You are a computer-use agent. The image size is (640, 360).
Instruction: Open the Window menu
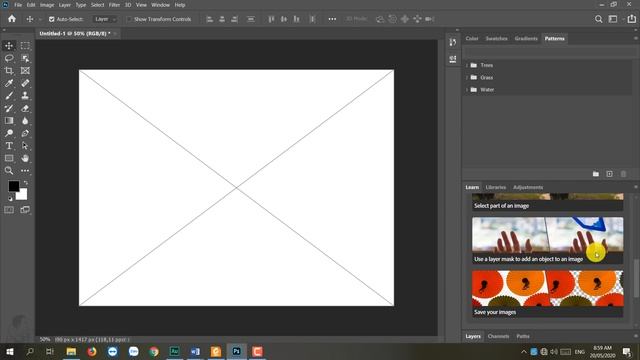point(160,5)
